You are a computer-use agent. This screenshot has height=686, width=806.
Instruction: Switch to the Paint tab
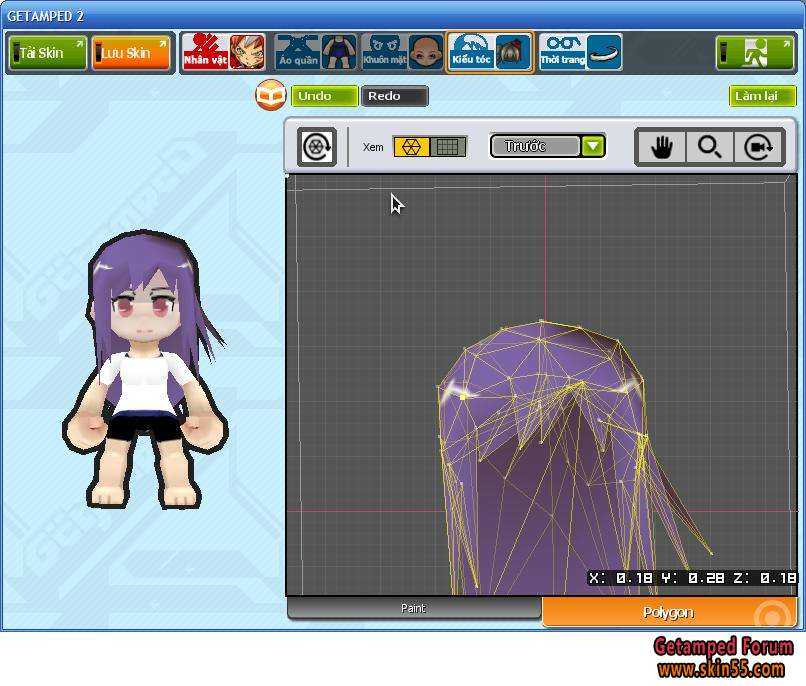tap(413, 608)
